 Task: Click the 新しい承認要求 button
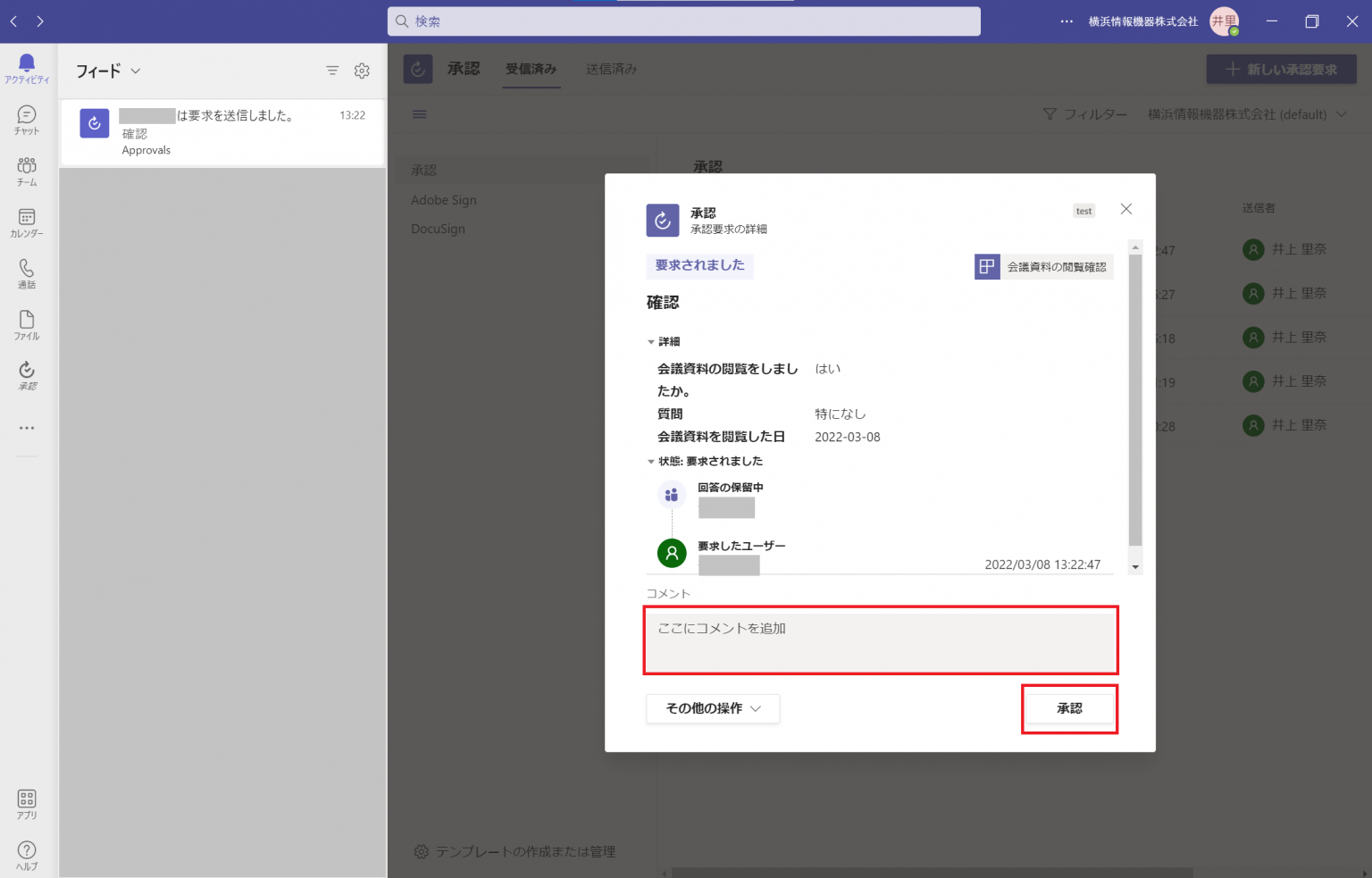pyautogui.click(x=1281, y=69)
